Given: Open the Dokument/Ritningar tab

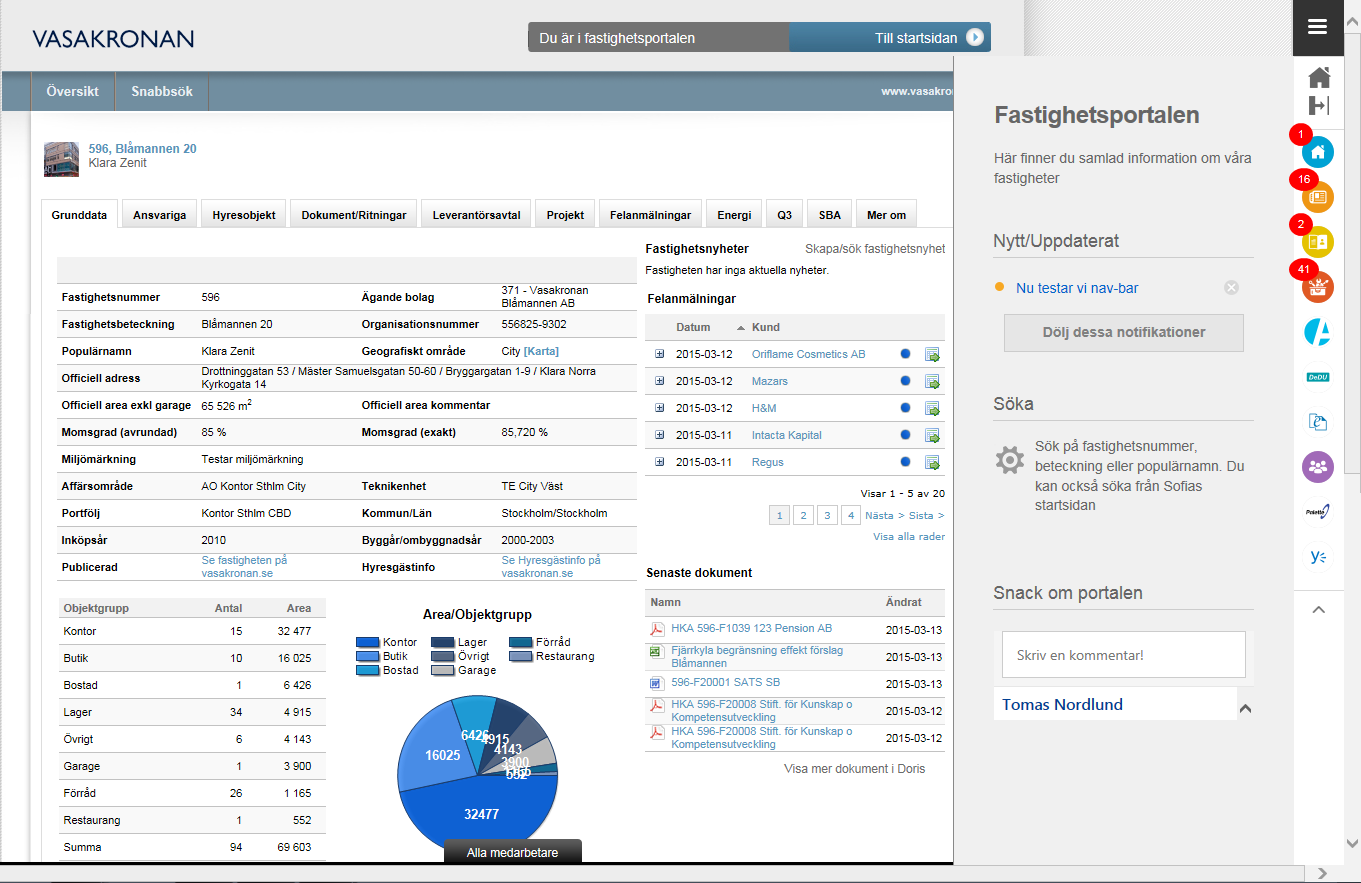Looking at the screenshot, I should click(354, 215).
